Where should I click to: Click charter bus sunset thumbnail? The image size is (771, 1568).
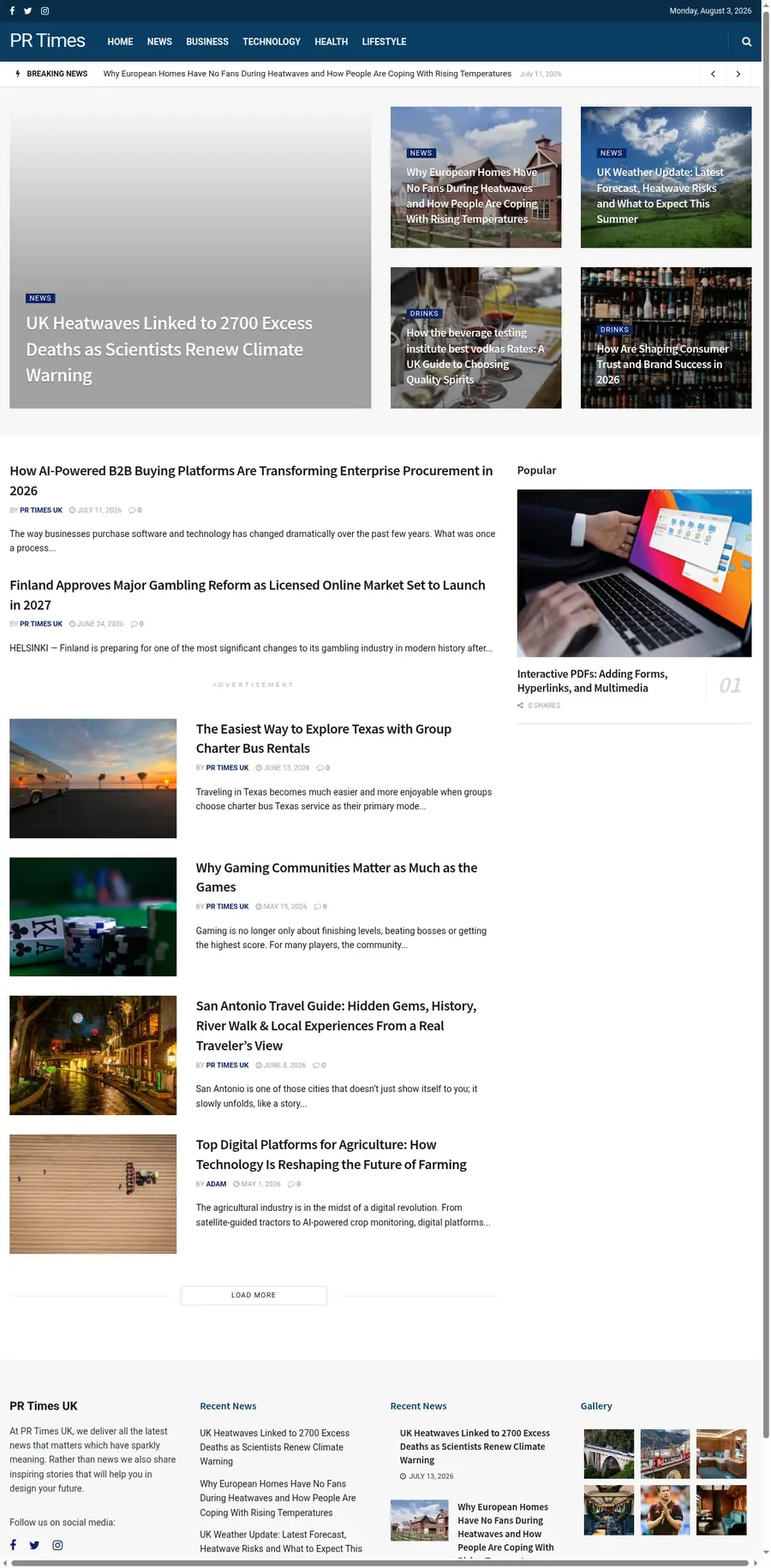(93, 778)
